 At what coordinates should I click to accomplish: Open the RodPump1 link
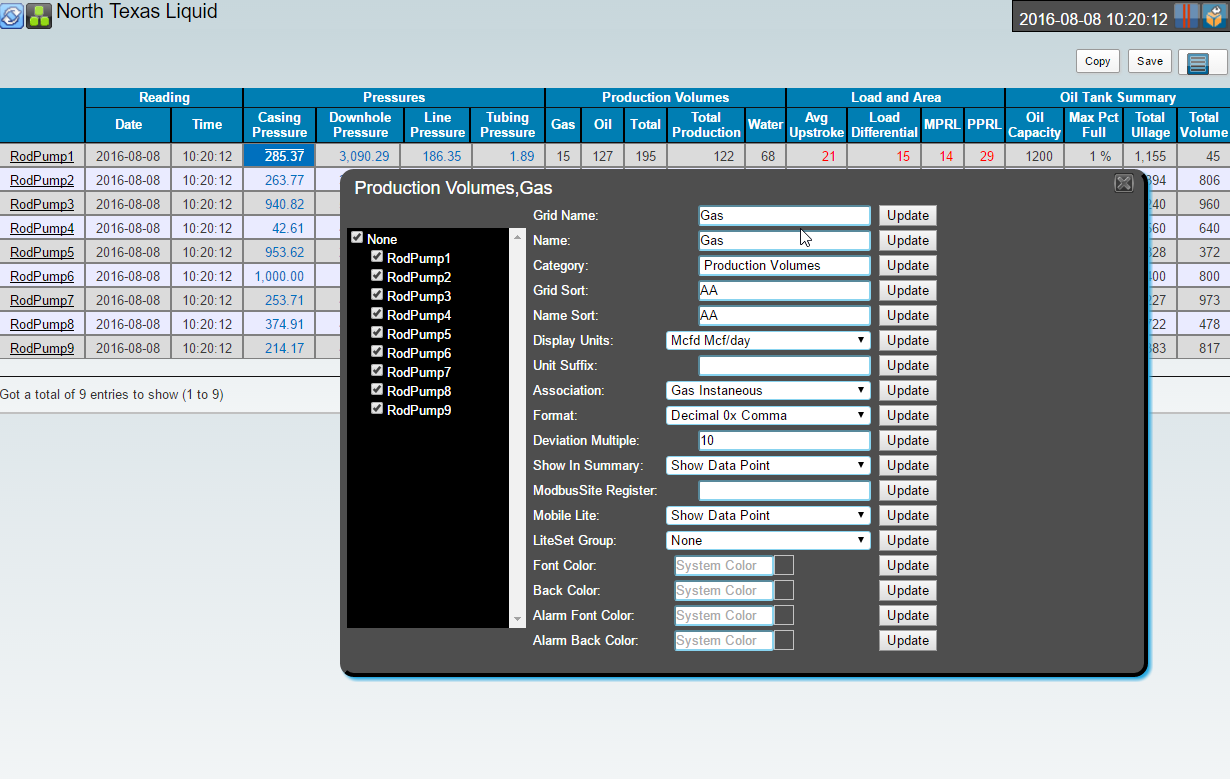[42, 156]
